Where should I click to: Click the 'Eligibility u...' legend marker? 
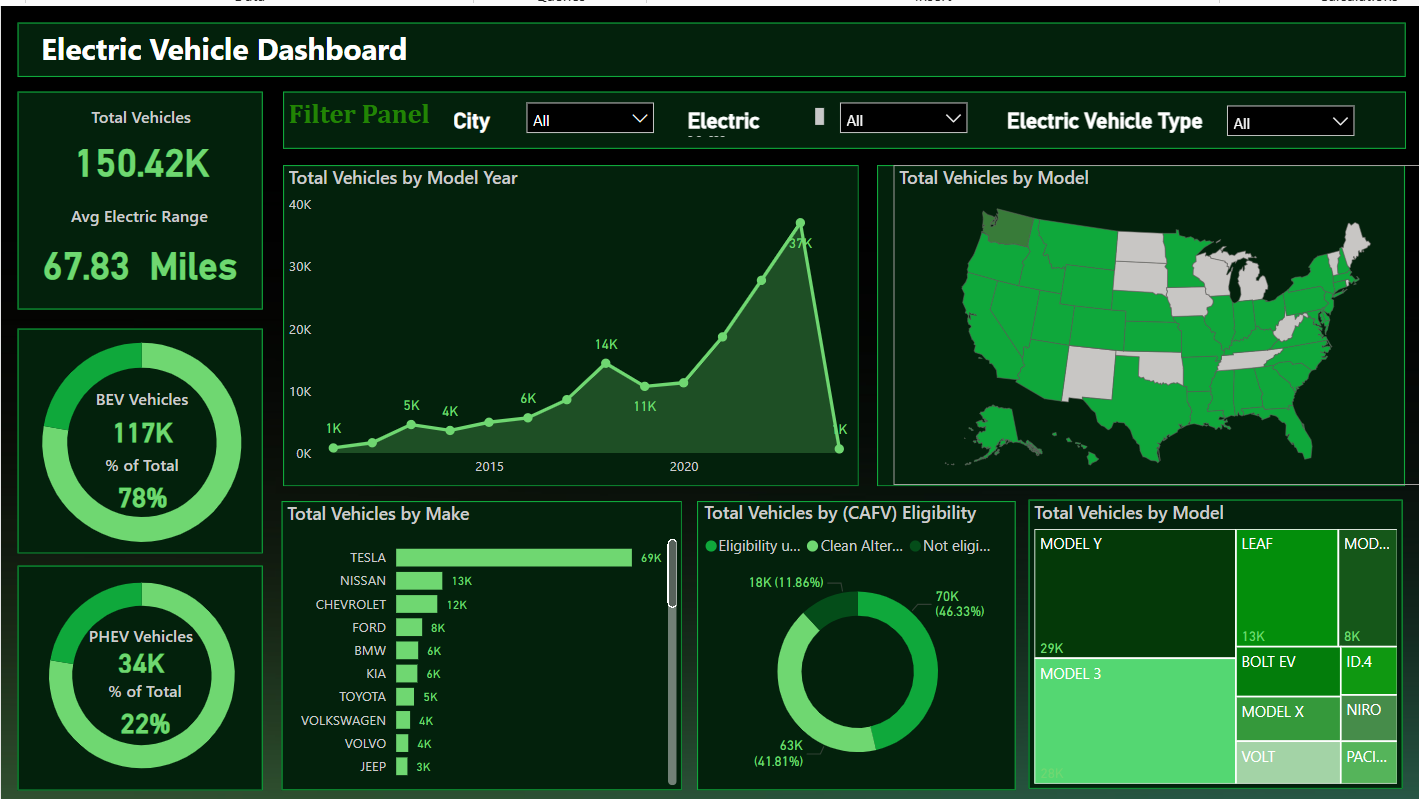[x=711, y=546]
